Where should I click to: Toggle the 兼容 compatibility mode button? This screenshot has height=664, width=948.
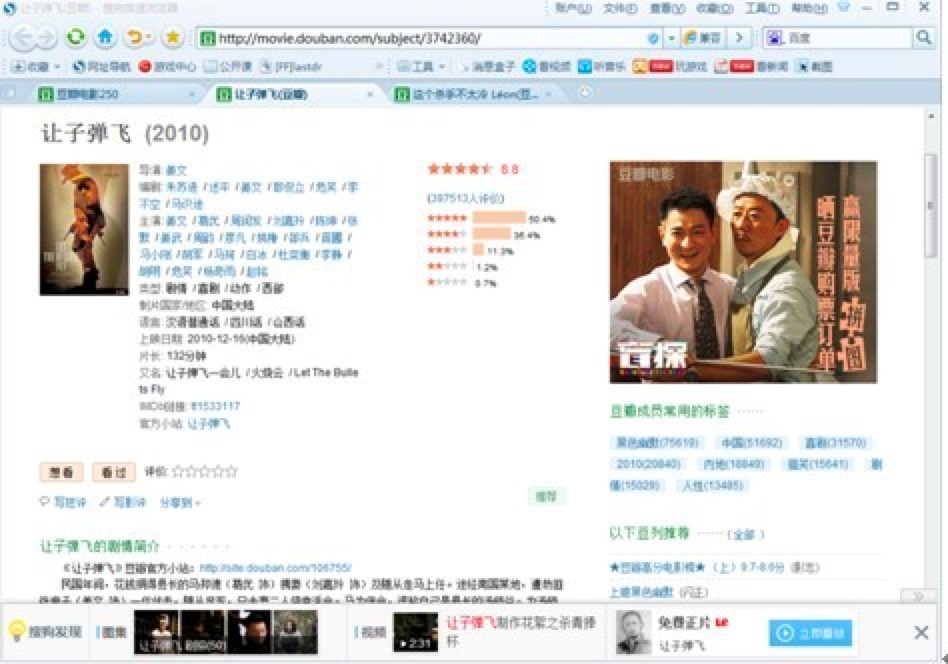point(702,38)
